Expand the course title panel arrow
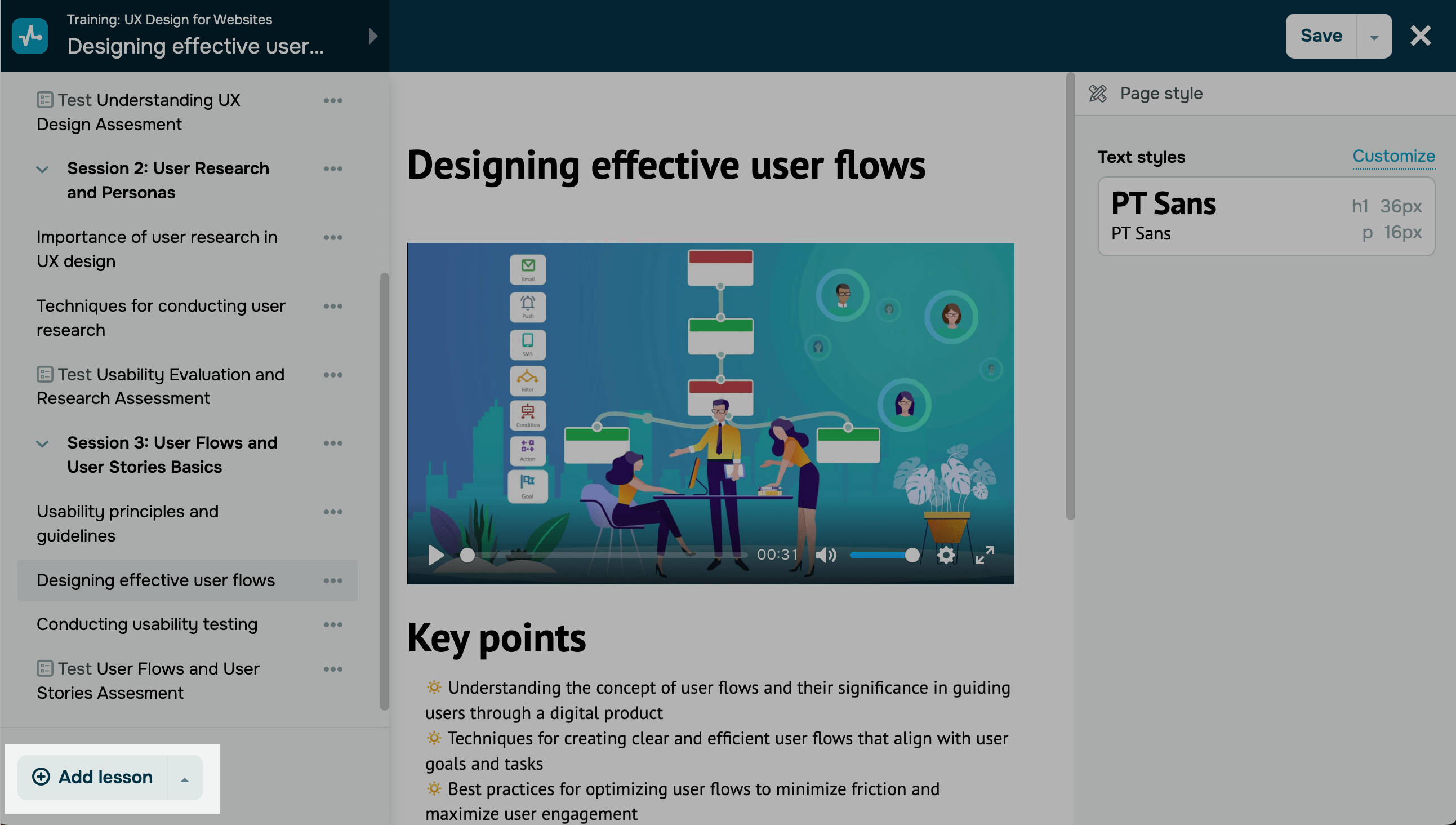Image resolution: width=1456 pixels, height=825 pixels. (372, 36)
